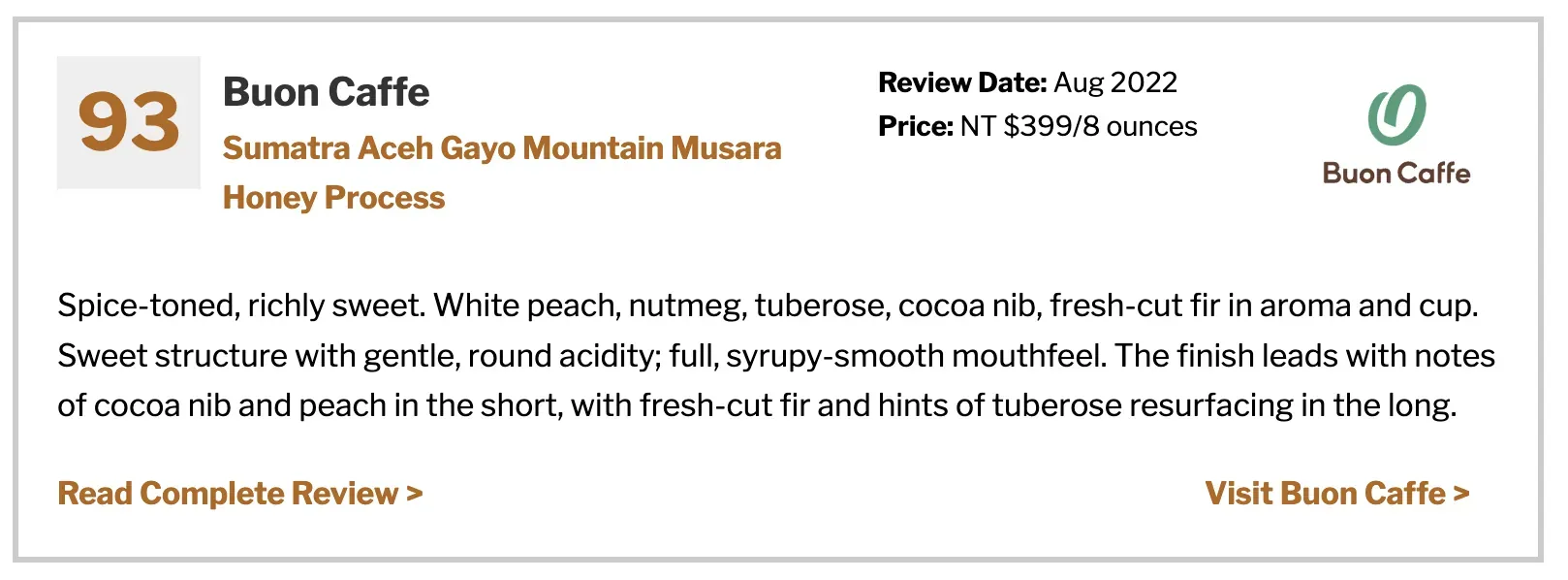Click the 'syrupy-smooth mouthfeel' phrase

(x=916, y=356)
